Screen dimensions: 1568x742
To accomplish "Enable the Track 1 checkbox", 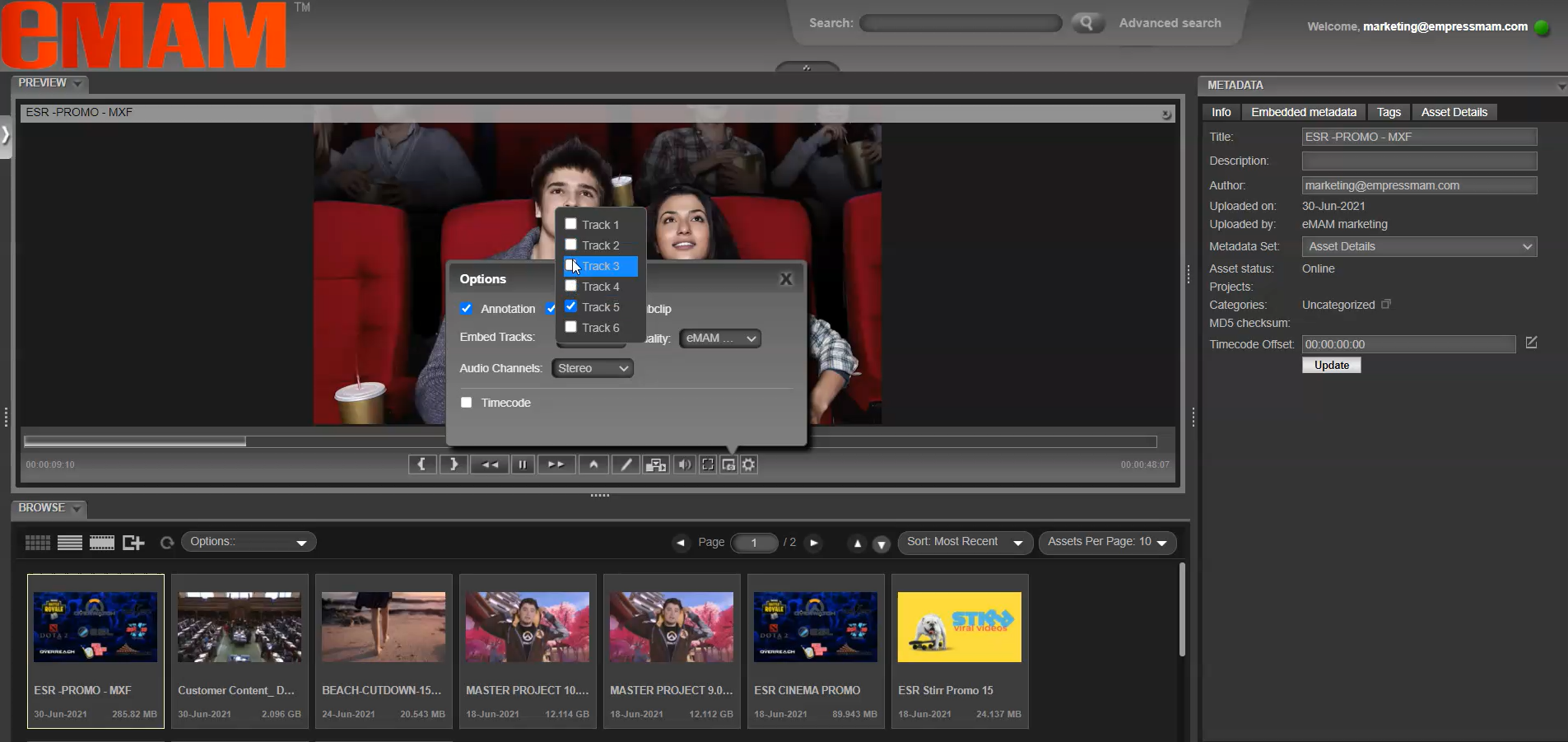I will (571, 224).
